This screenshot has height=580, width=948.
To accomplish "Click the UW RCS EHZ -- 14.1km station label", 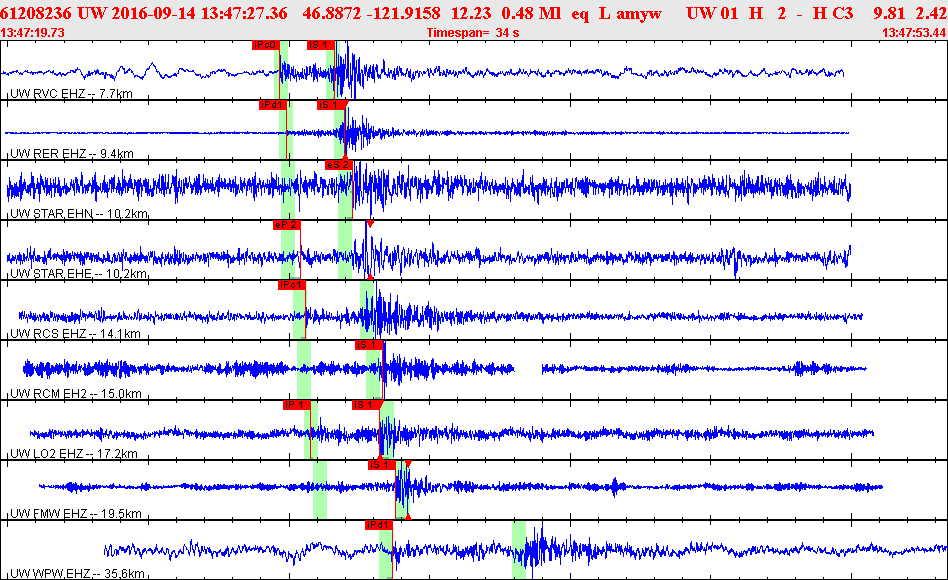I will (x=76, y=333).
